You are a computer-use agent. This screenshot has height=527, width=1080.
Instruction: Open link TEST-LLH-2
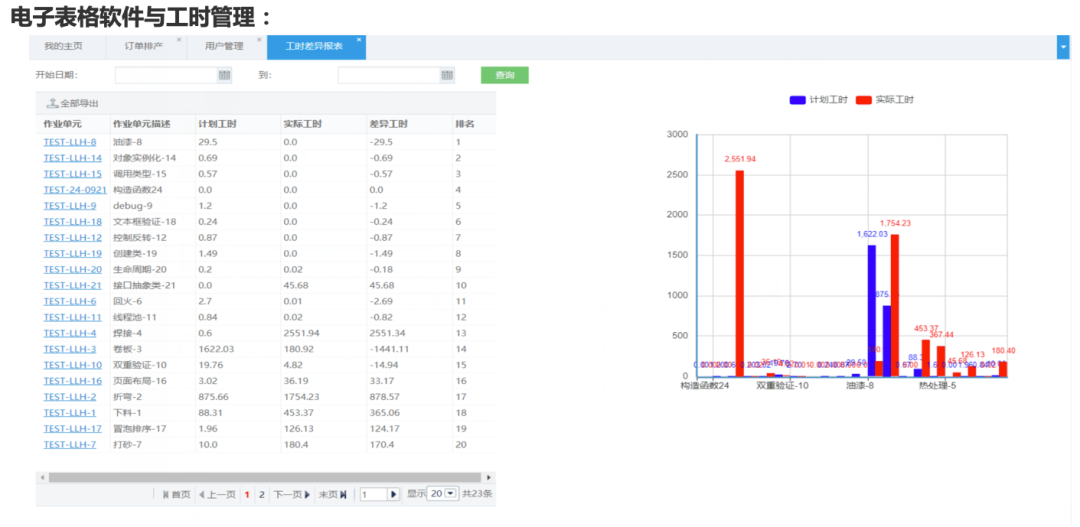point(70,396)
